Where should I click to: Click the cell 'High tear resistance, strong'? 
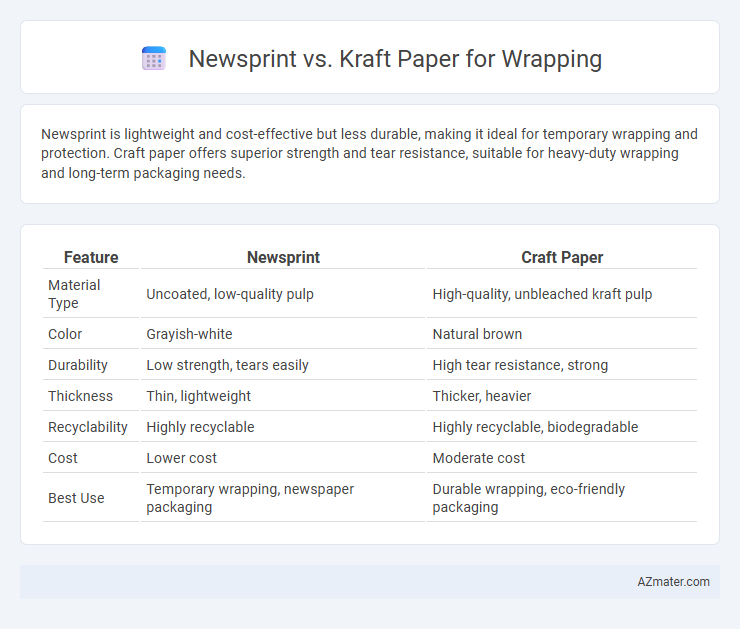point(520,365)
